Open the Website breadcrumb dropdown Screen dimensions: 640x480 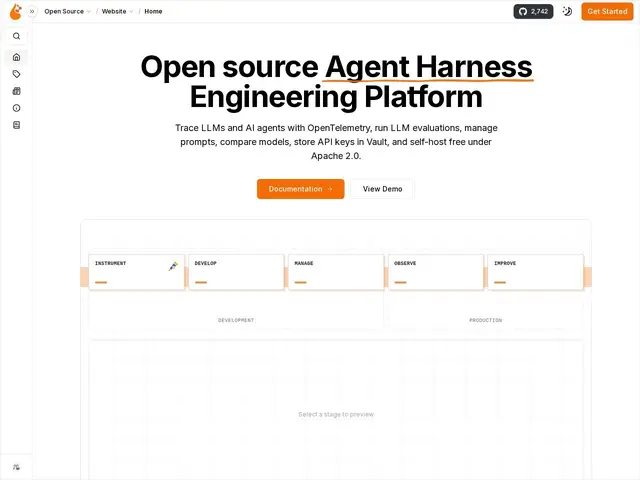(117, 11)
